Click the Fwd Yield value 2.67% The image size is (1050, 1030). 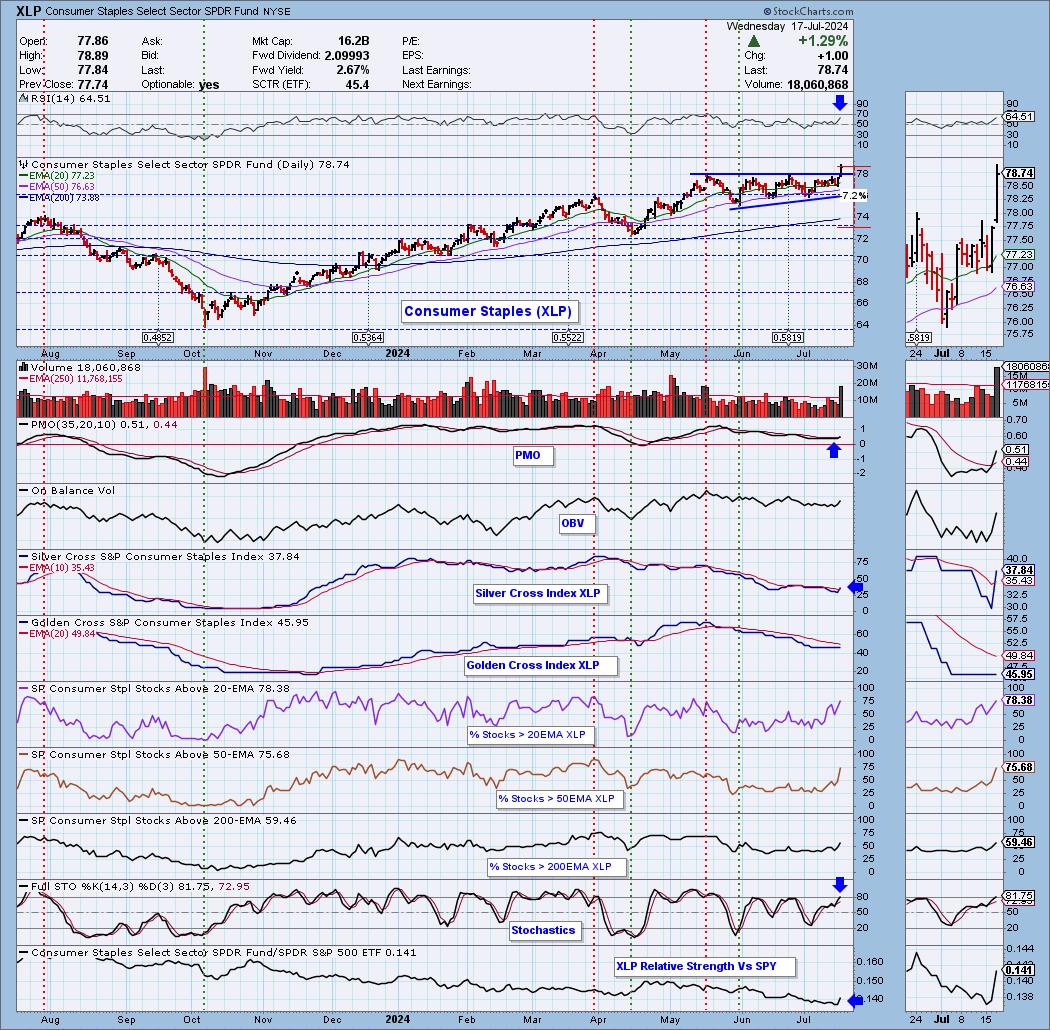352,70
